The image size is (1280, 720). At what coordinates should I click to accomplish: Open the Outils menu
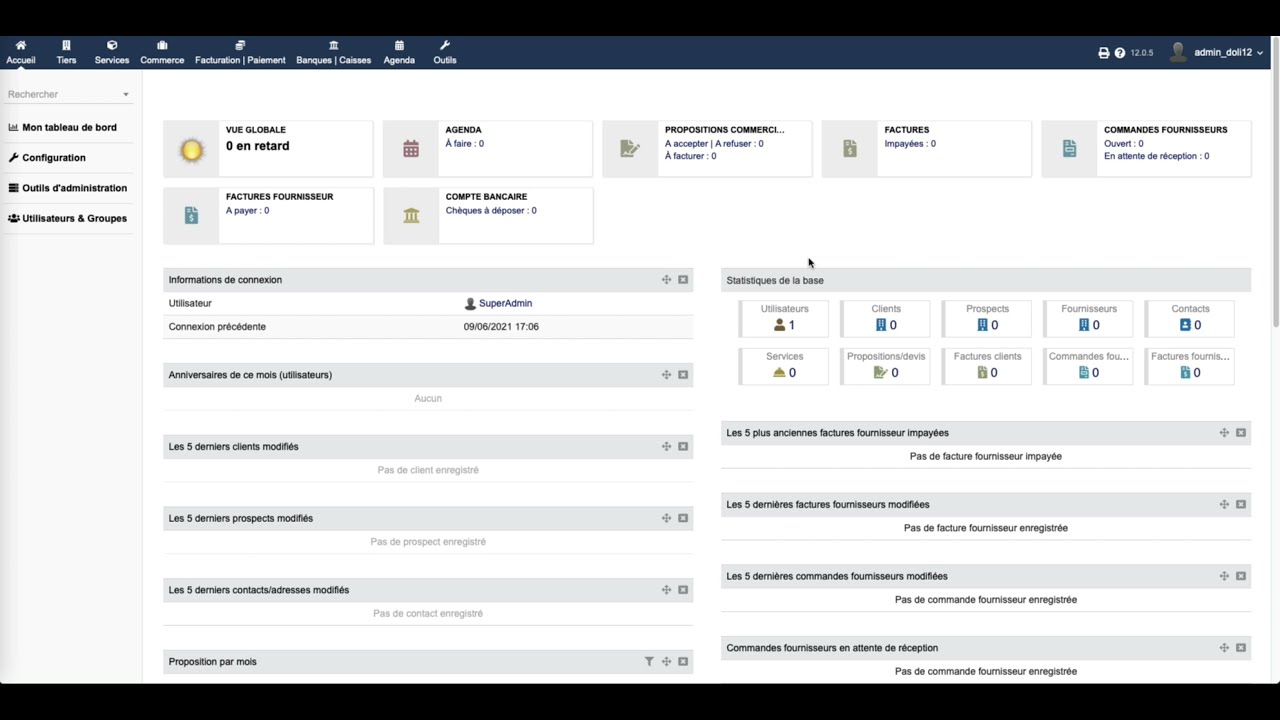click(445, 53)
